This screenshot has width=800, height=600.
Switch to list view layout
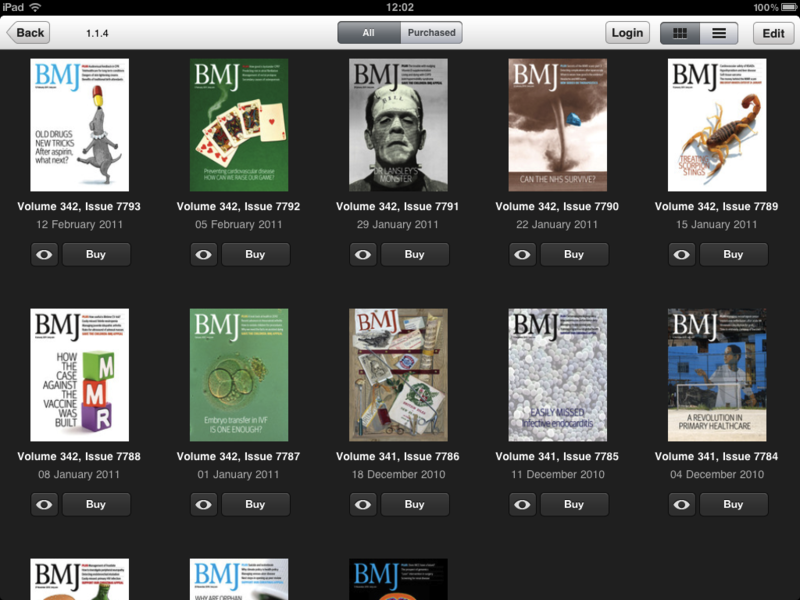pos(719,33)
